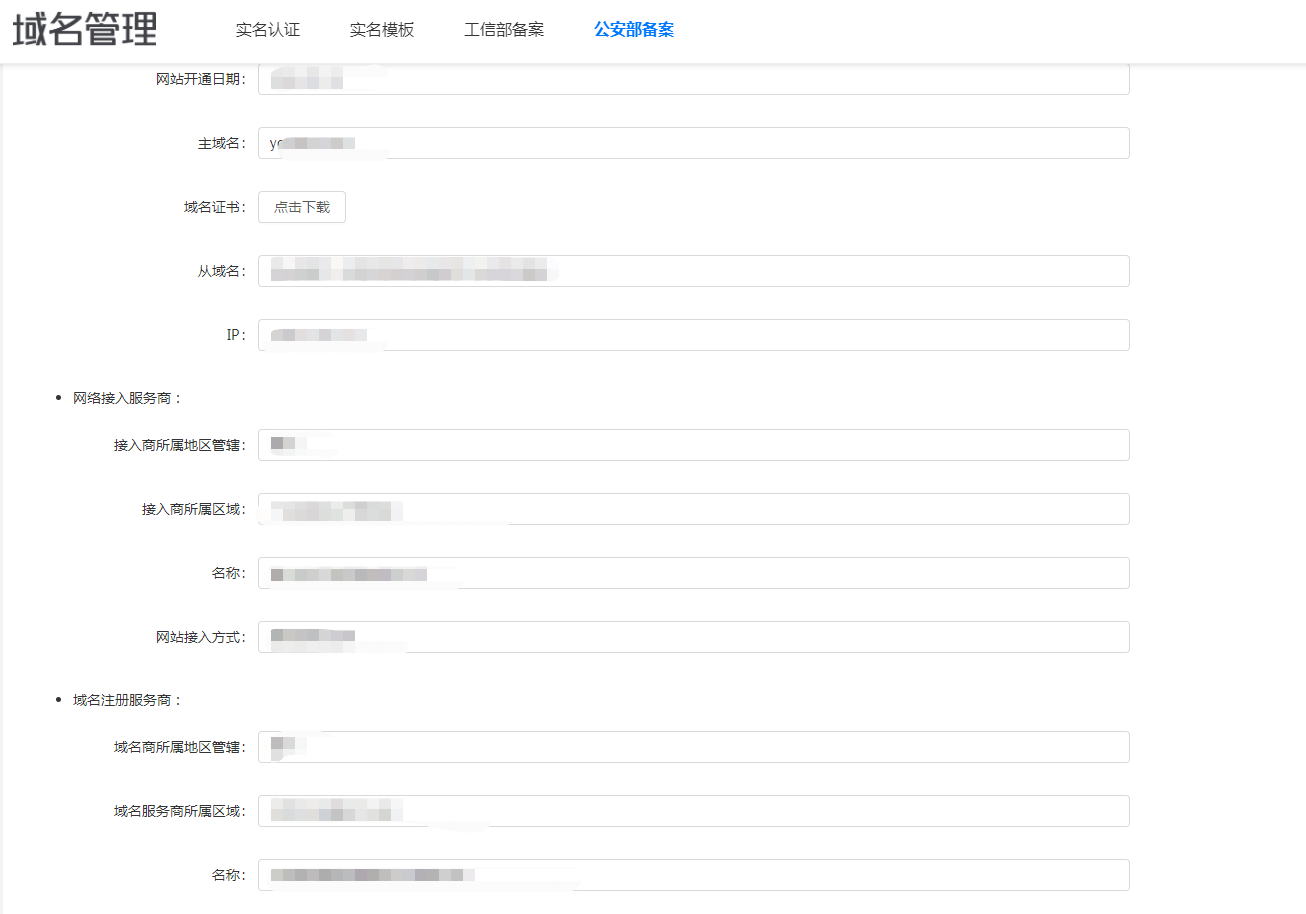Focus the 域名服务商所属区域 field

point(694,811)
